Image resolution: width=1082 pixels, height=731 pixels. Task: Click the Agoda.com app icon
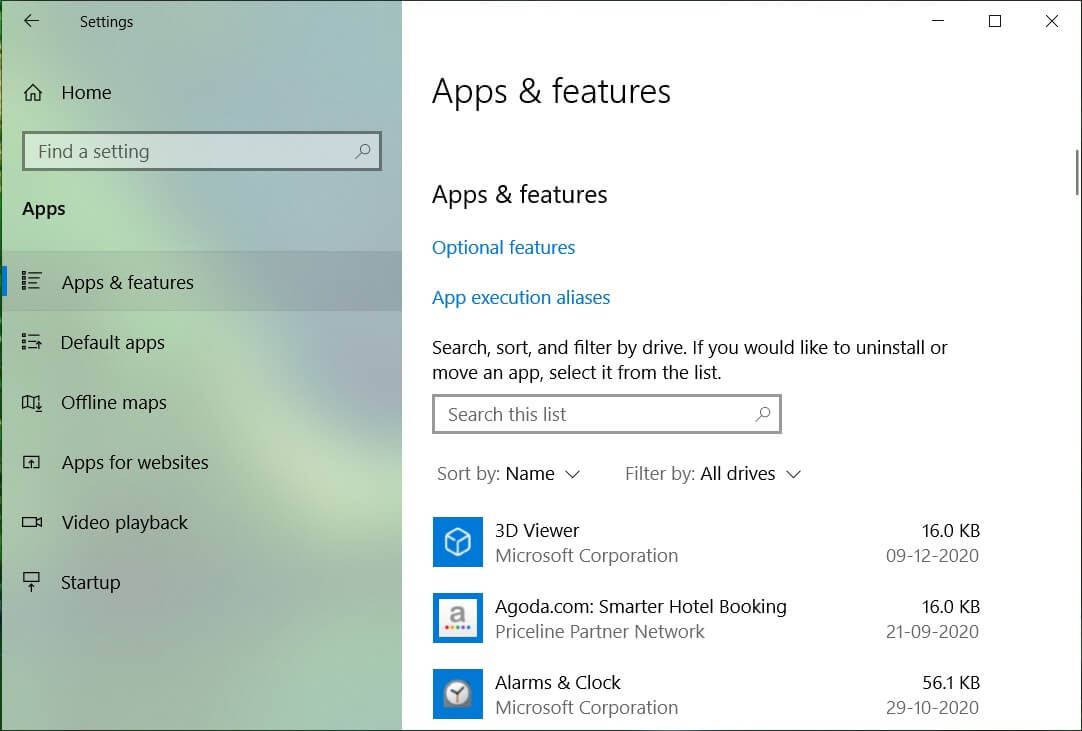click(x=458, y=618)
